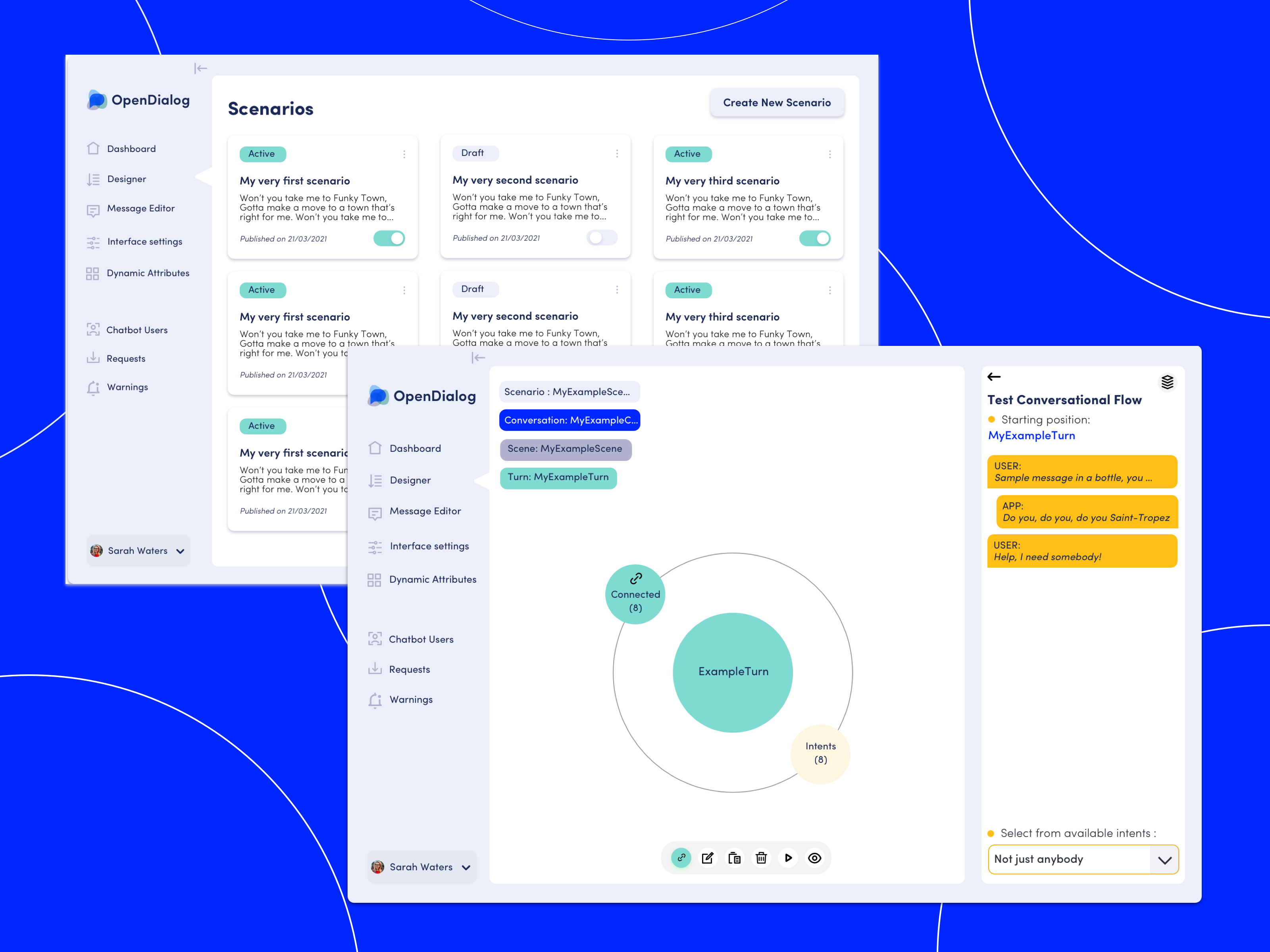Screen dimensions: 1270x952
Task: Click OpenDialog logo in Designer window
Action: [x=421, y=396]
